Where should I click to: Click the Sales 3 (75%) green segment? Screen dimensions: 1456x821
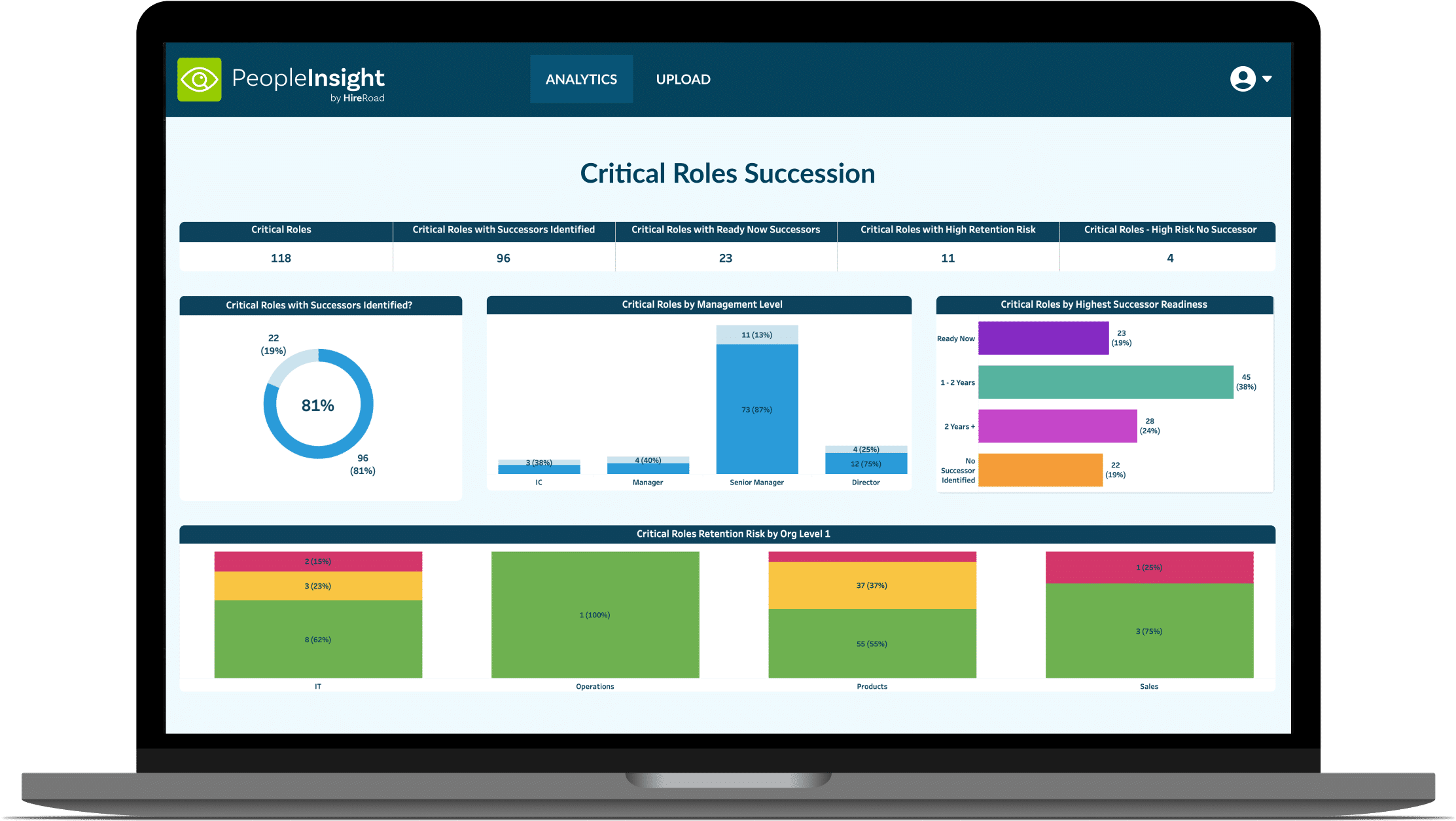click(1149, 631)
